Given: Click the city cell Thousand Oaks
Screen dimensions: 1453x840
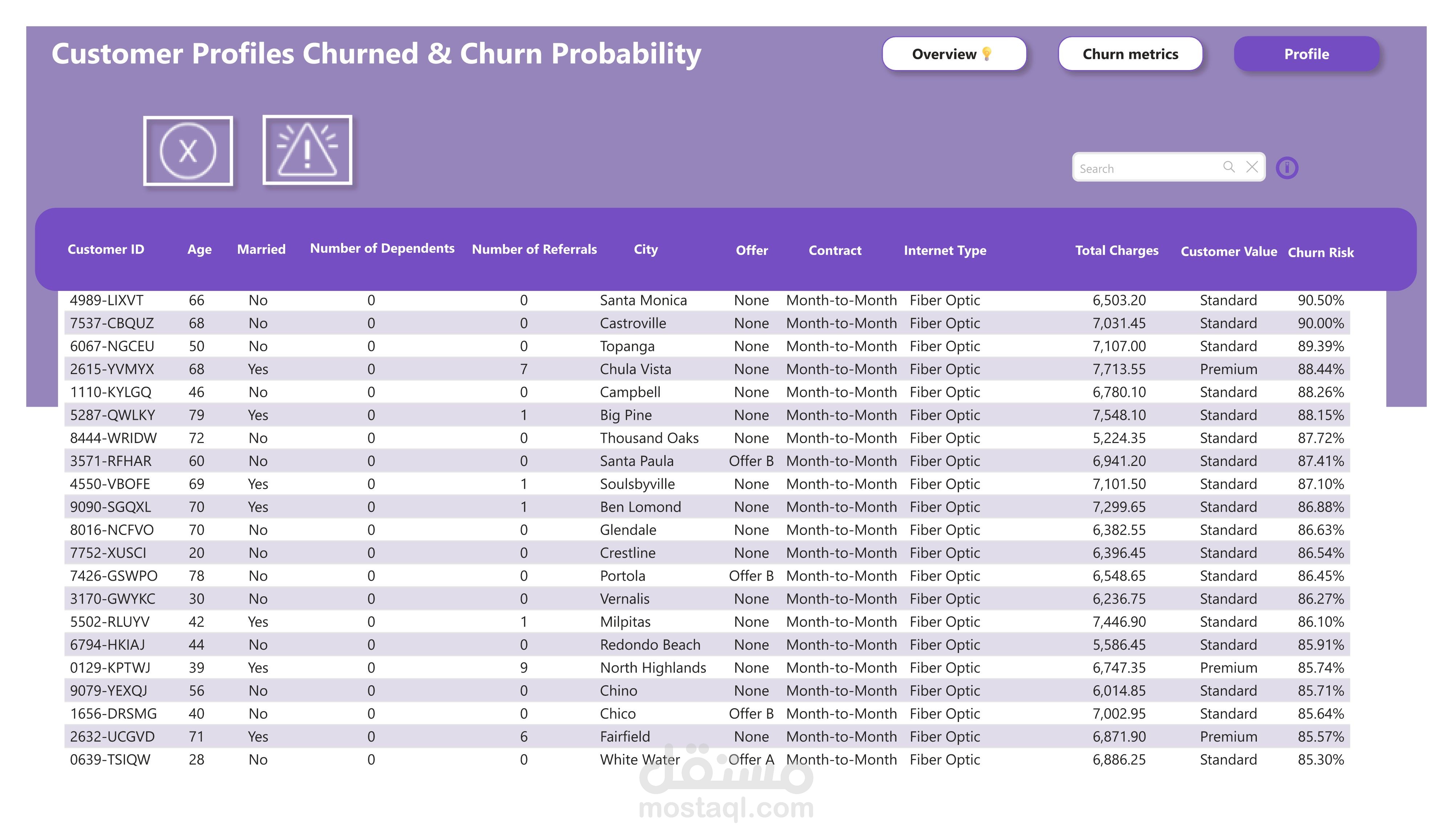Looking at the screenshot, I should (x=649, y=438).
